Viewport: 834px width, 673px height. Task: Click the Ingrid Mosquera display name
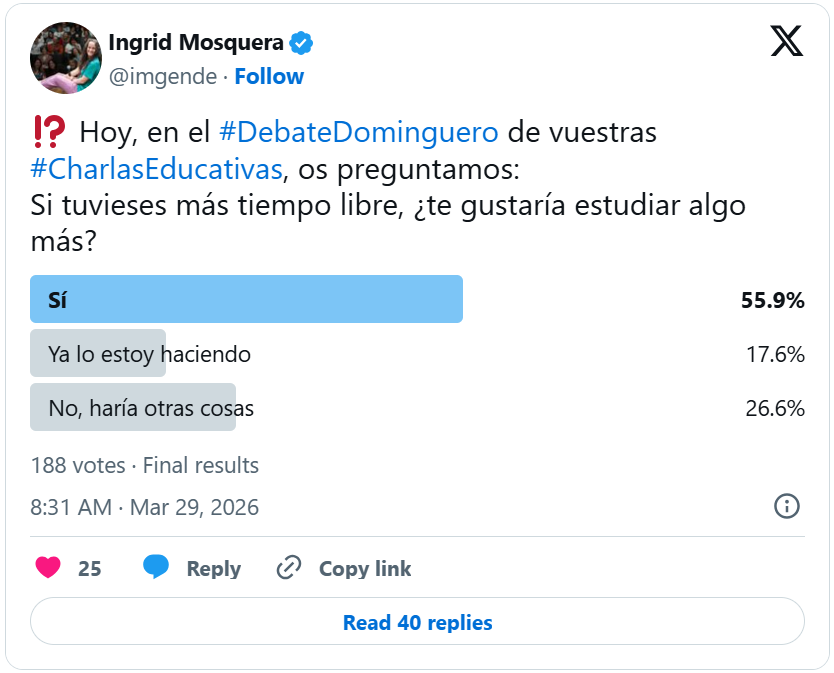[195, 43]
